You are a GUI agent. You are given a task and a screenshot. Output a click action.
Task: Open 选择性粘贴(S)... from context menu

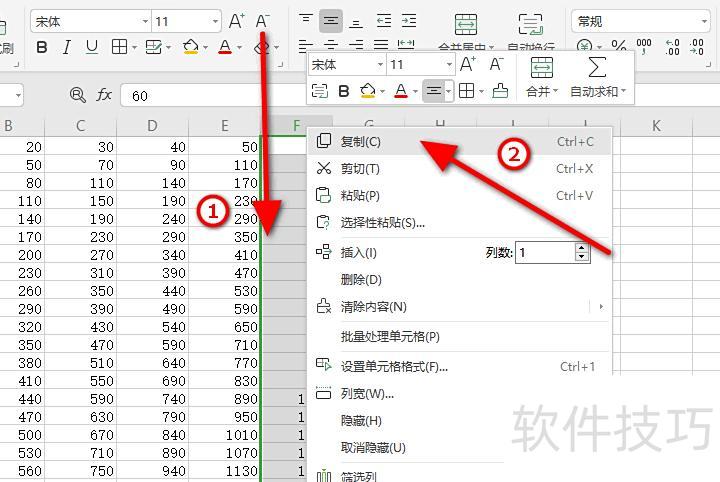pos(459,223)
